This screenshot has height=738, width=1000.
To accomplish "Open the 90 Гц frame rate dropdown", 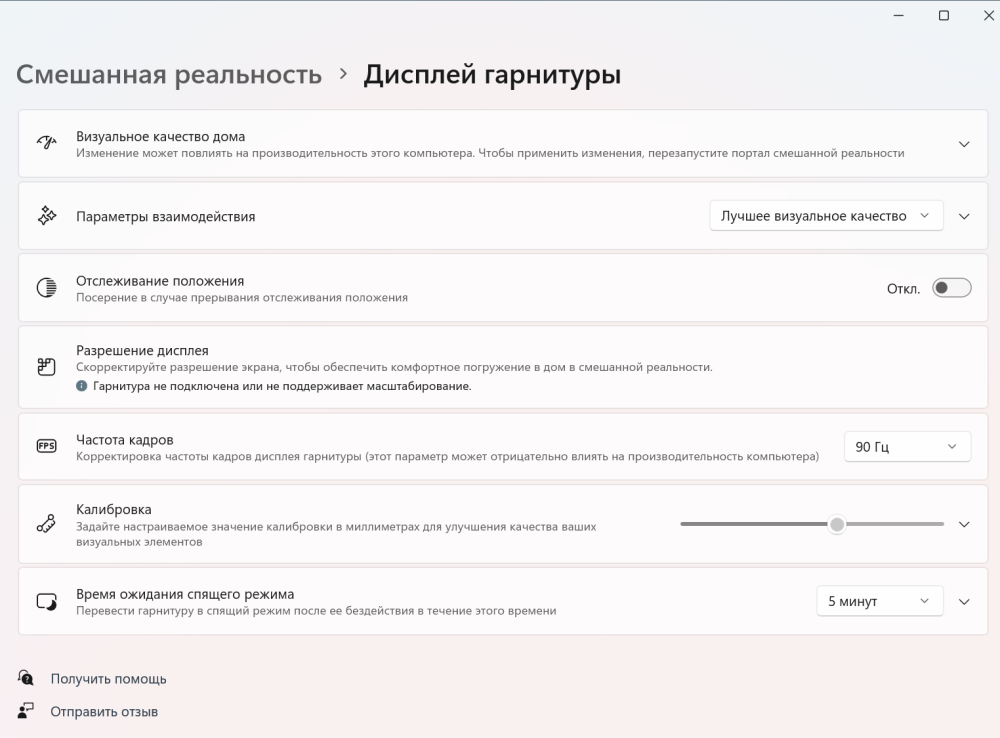I will (x=907, y=446).
